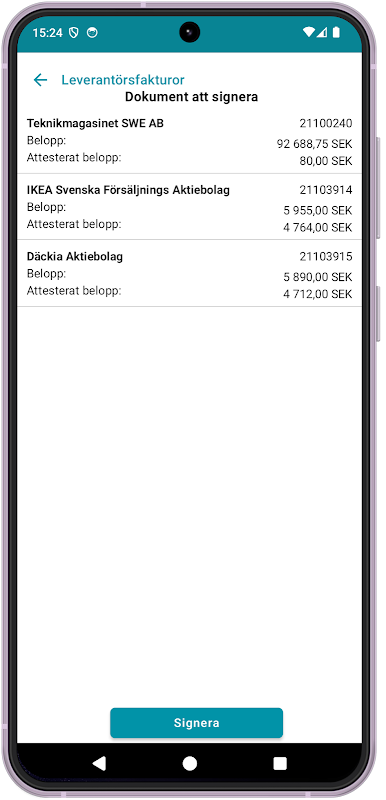Tap the round face status bar icon
386x800 pixels.
click(92, 33)
